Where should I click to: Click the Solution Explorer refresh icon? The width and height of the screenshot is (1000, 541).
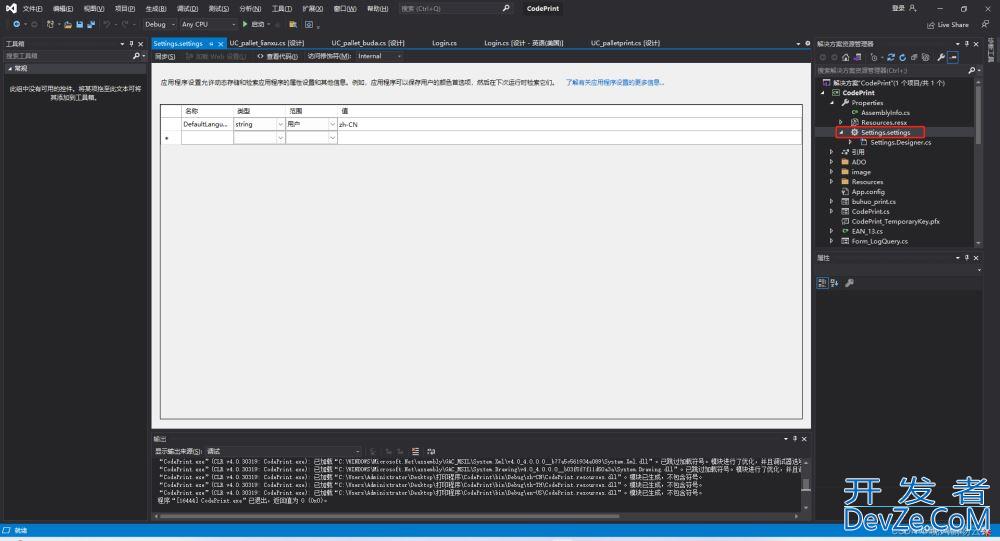click(902, 57)
